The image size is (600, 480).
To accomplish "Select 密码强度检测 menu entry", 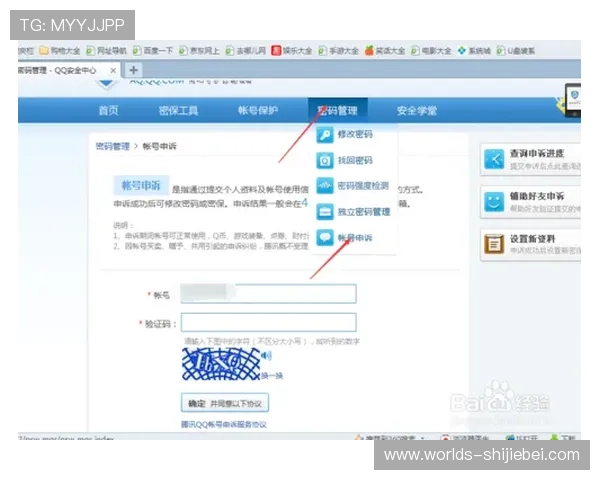I will [x=363, y=186].
